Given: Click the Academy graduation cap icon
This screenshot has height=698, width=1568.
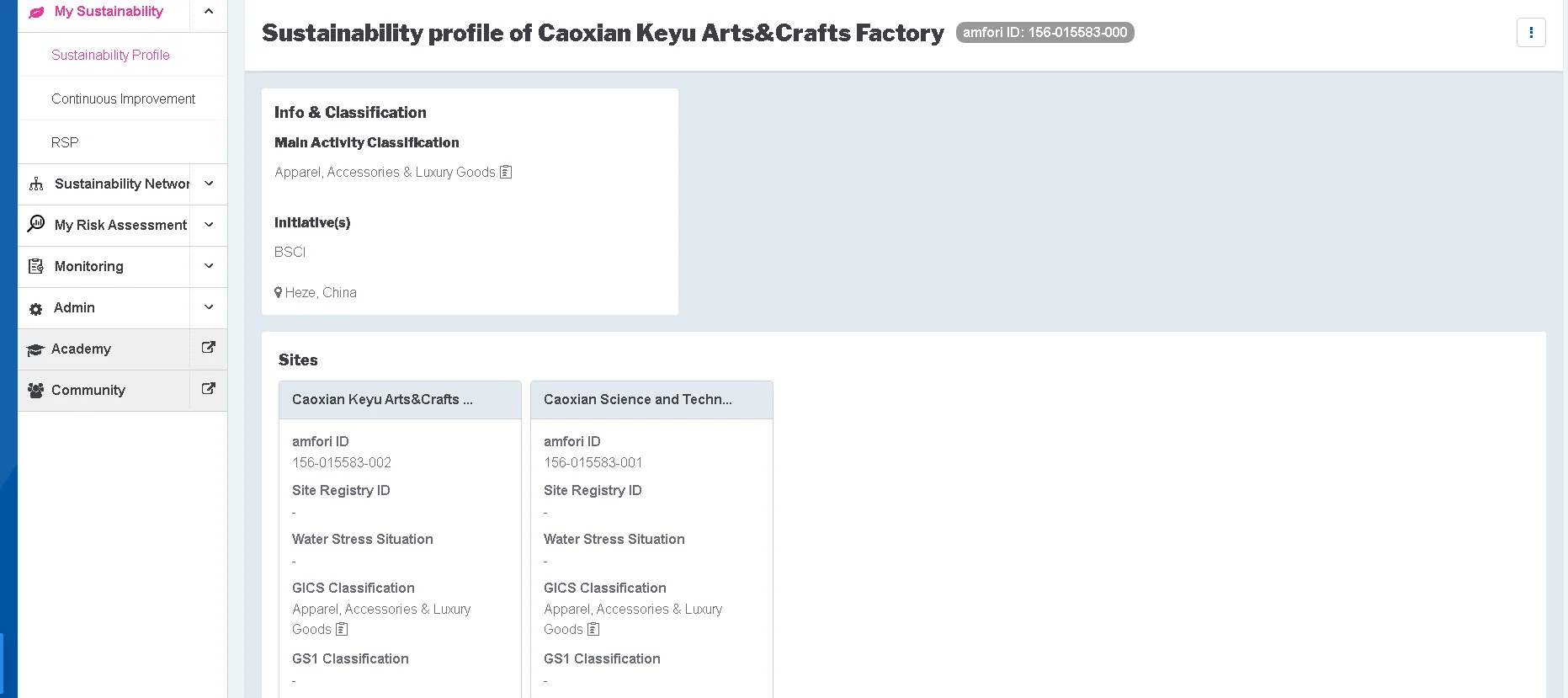Looking at the screenshot, I should click(x=35, y=349).
